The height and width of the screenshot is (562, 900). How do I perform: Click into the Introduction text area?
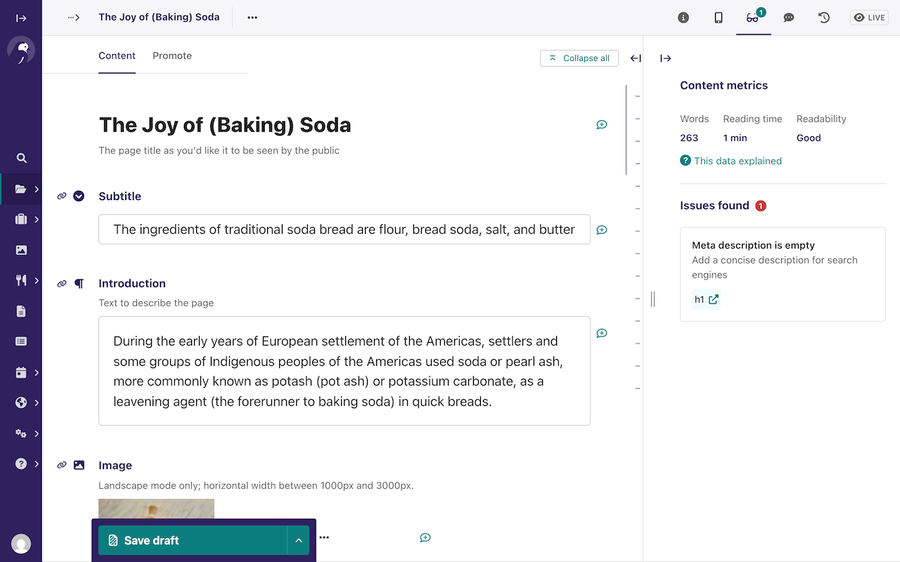[344, 371]
